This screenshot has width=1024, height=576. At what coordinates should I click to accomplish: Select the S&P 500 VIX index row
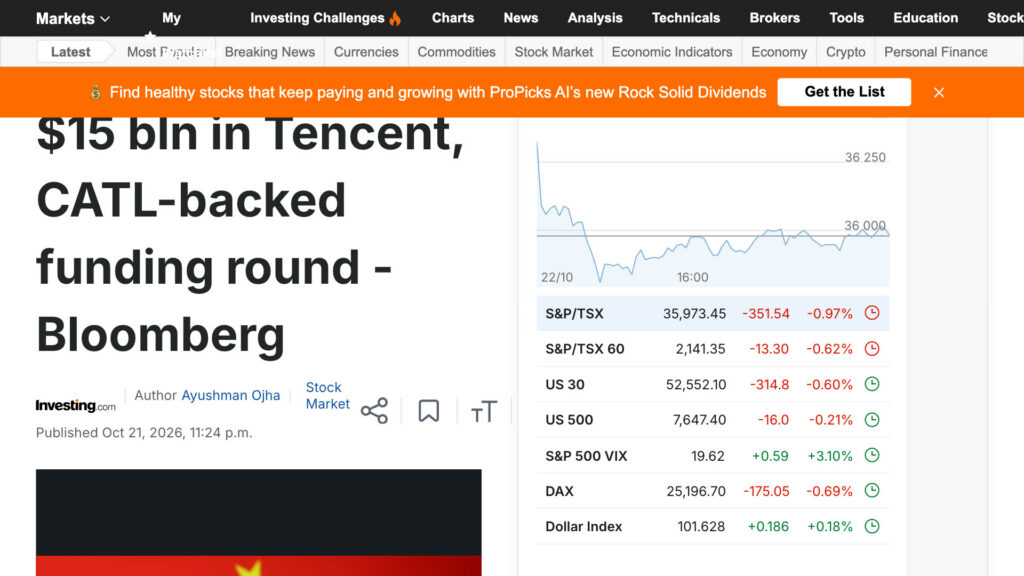(x=712, y=455)
